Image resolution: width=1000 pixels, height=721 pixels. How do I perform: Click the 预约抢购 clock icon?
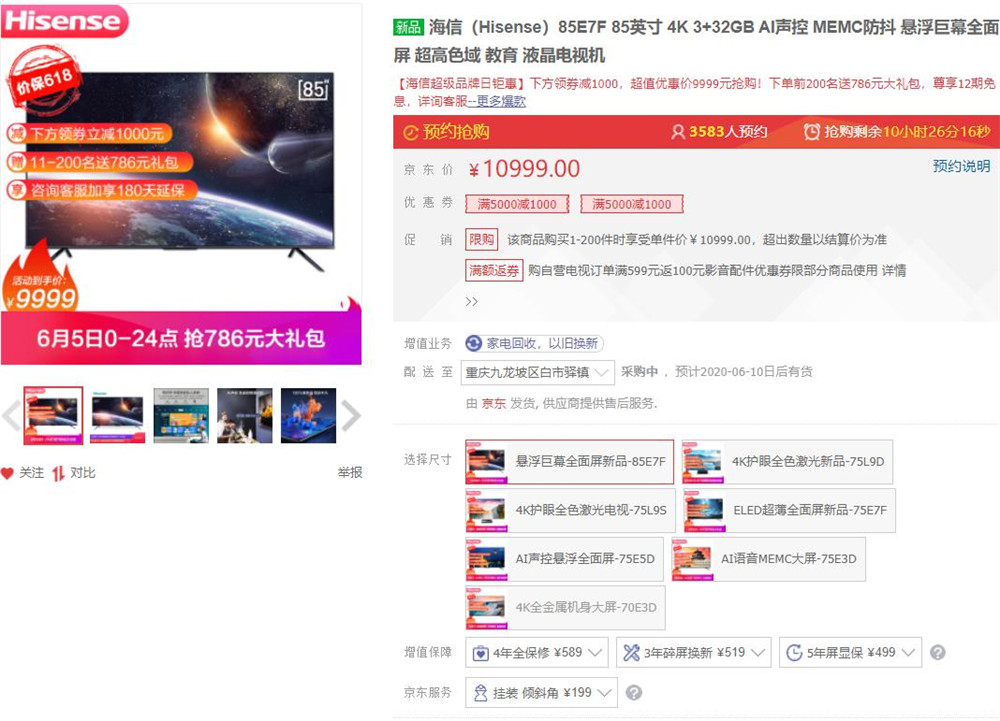(411, 133)
